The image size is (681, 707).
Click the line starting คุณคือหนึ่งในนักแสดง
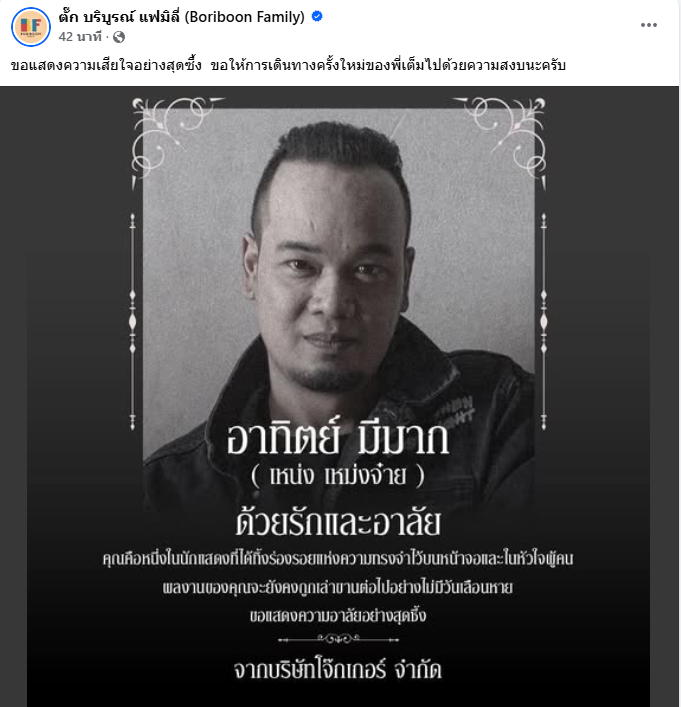click(338, 559)
